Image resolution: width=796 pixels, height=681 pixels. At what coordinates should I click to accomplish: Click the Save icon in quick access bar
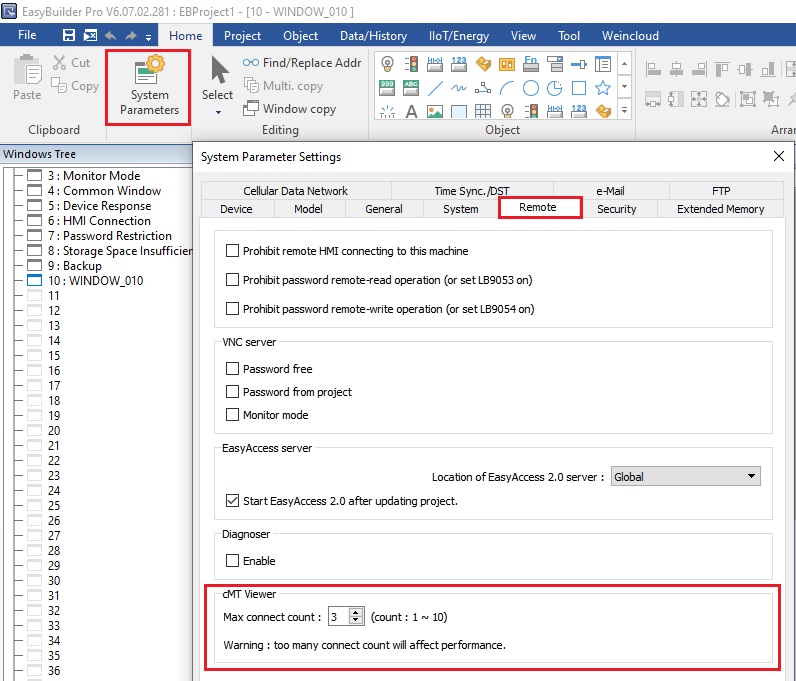(x=69, y=35)
